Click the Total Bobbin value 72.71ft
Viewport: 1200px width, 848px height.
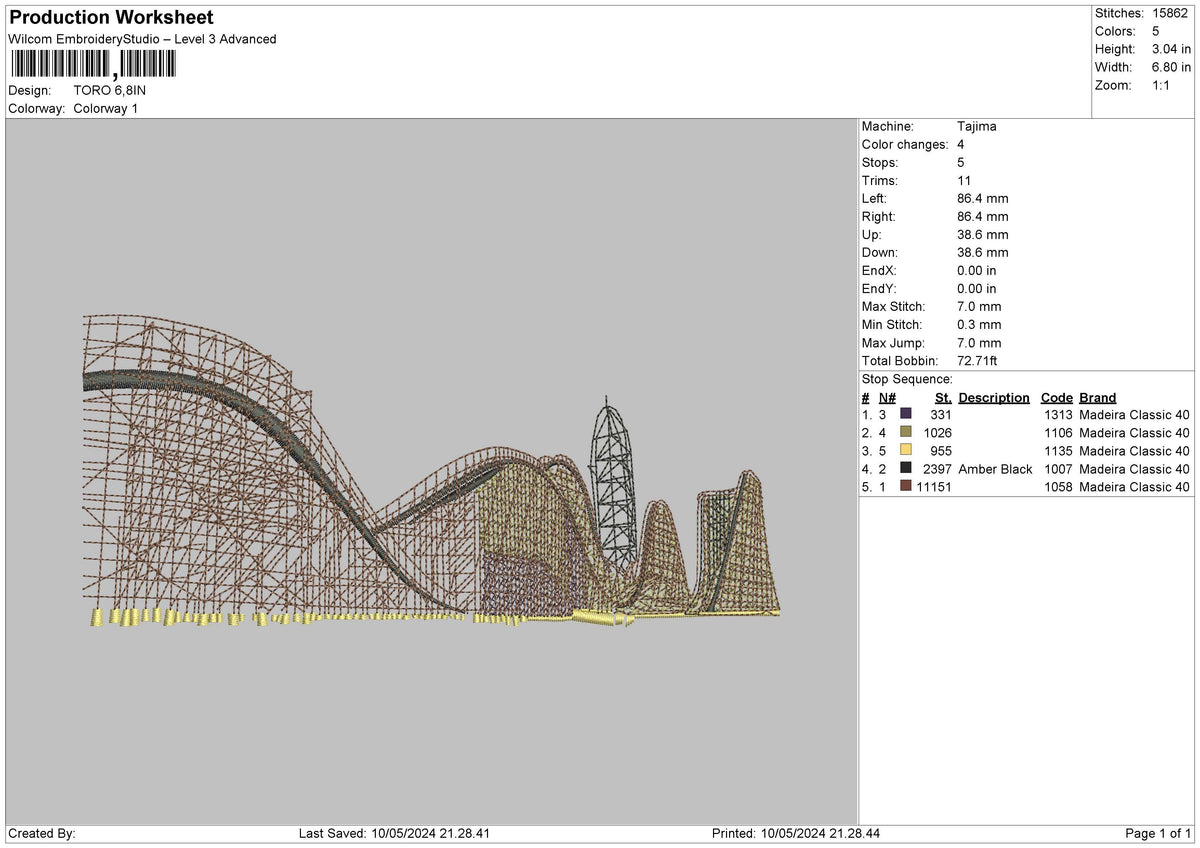(x=978, y=360)
